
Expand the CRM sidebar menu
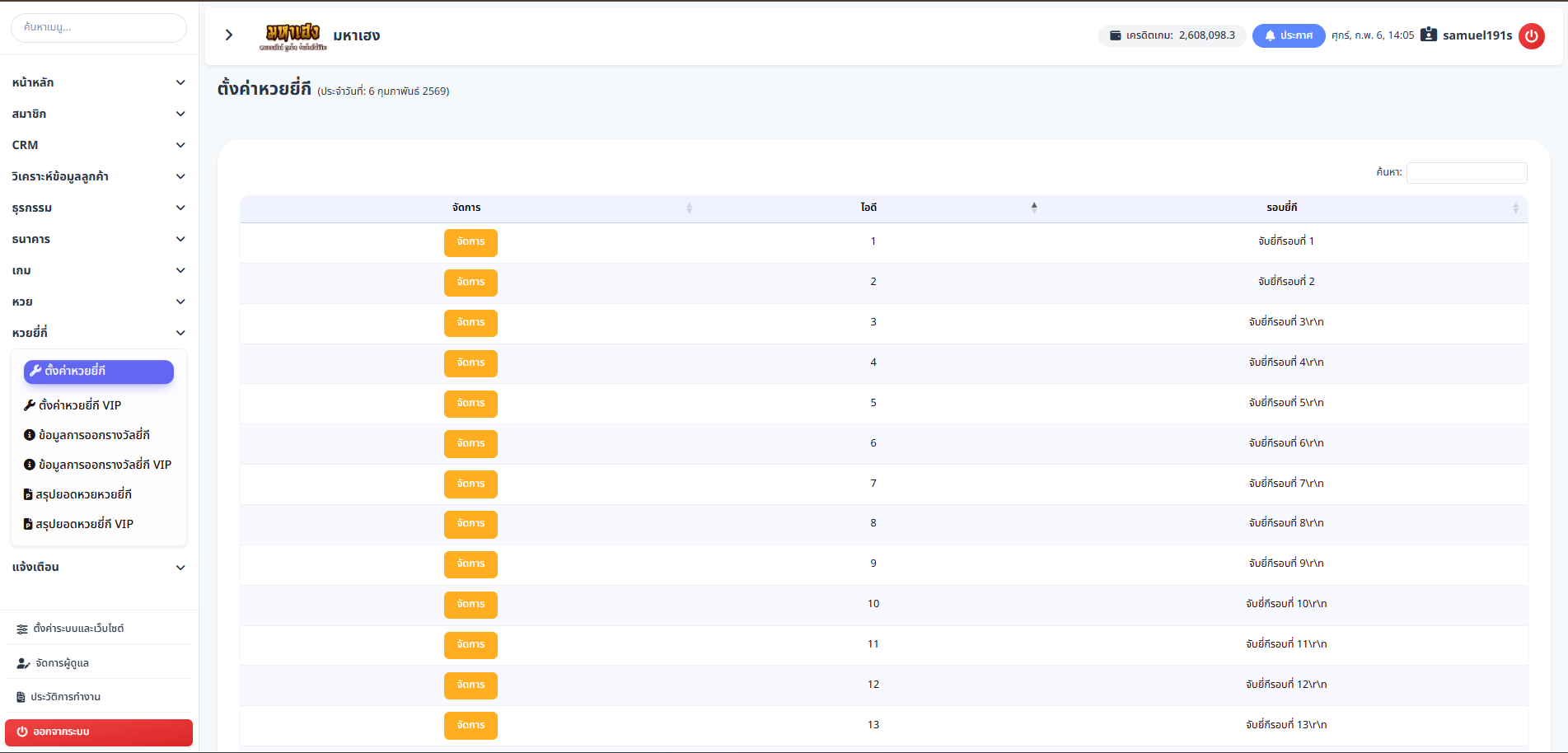click(x=99, y=145)
